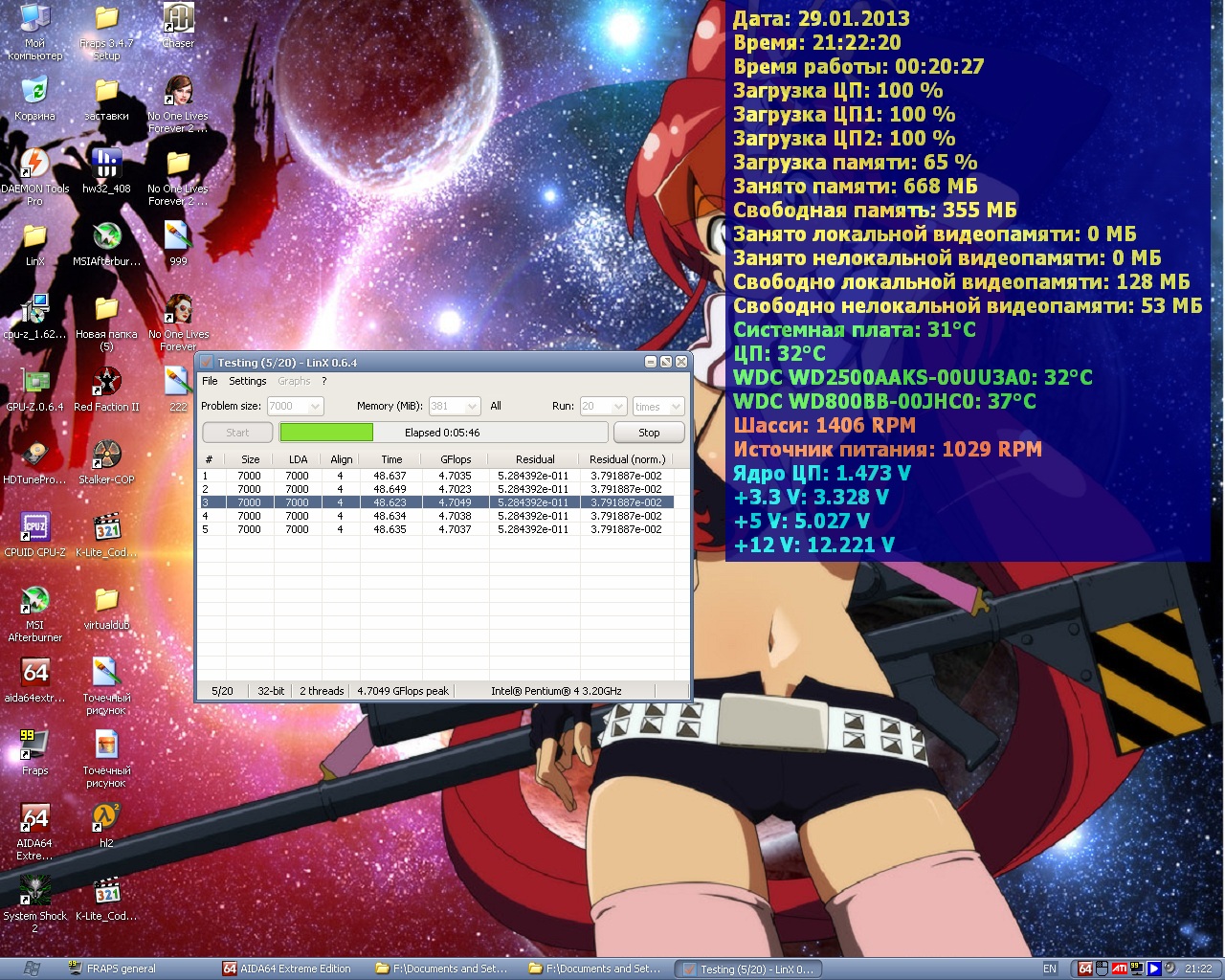The height and width of the screenshot is (980, 1225).
Task: Open the Корзина recycle bin icon
Action: pos(34,99)
